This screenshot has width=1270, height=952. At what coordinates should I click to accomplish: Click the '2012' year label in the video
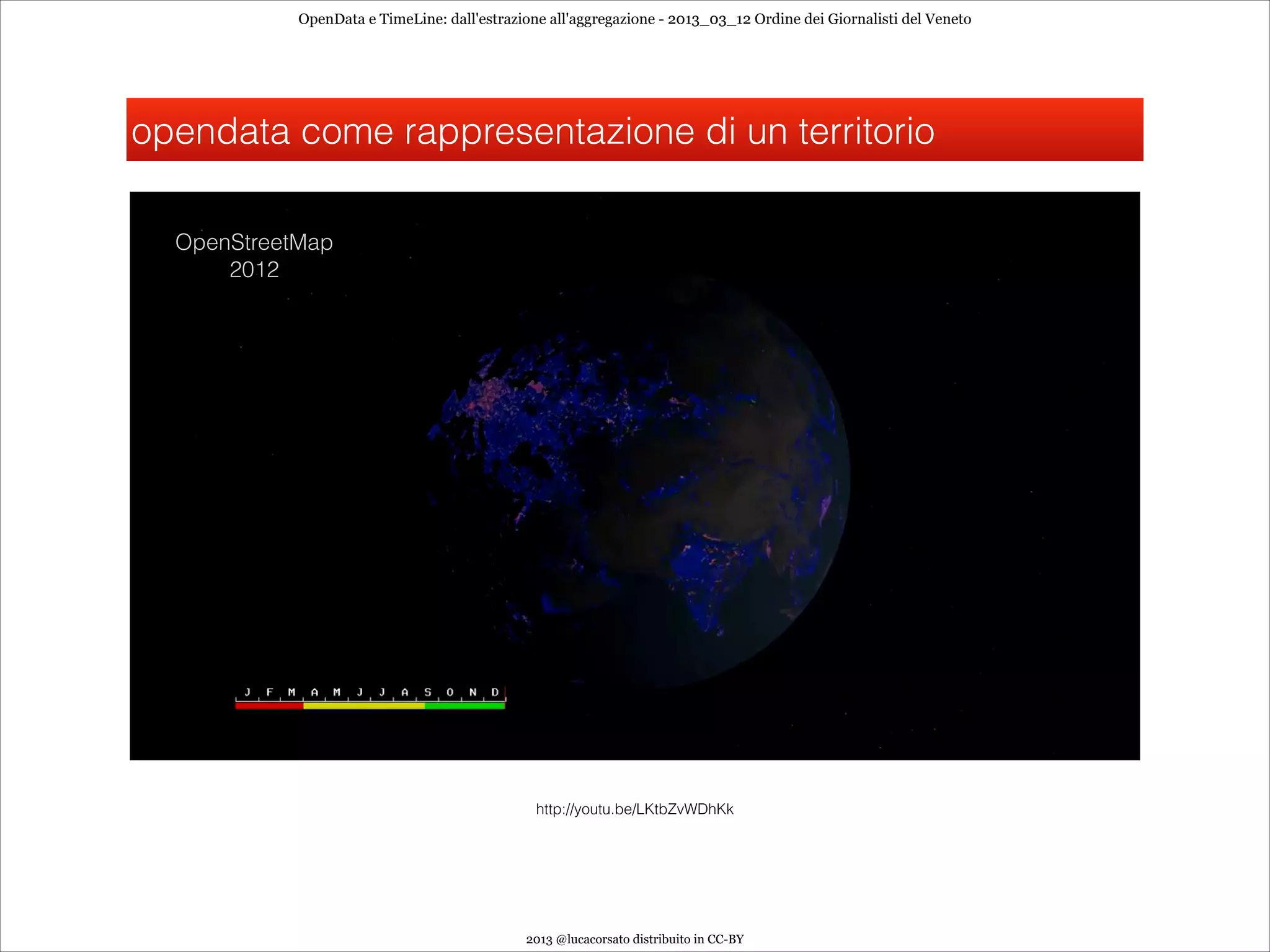tap(254, 270)
